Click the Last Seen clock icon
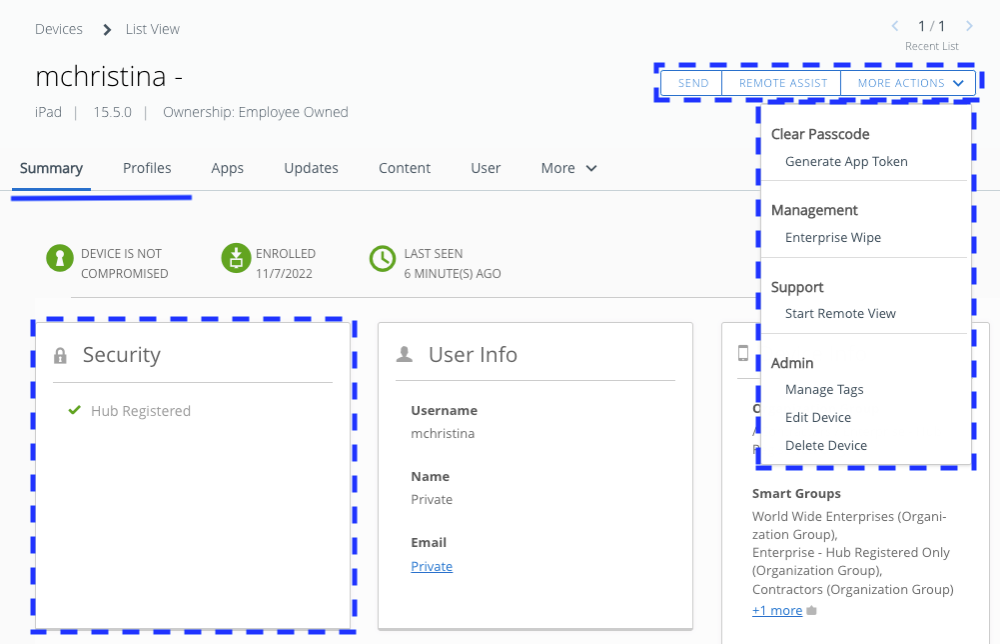The width and height of the screenshot is (1000, 644). point(382,258)
